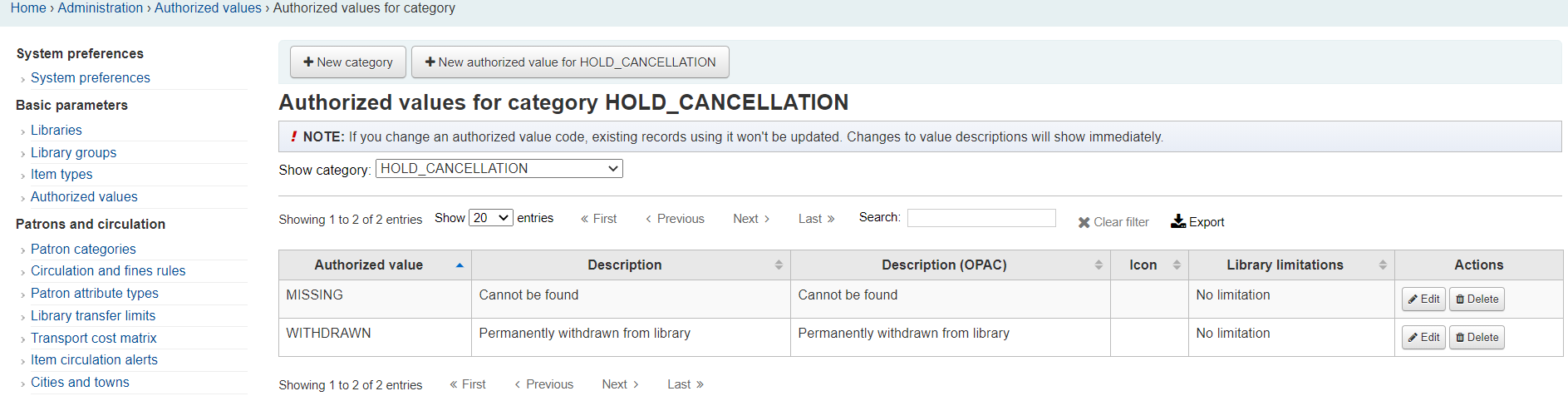Open Administration breadcrumb link
1568x396 pixels.
pos(101,8)
